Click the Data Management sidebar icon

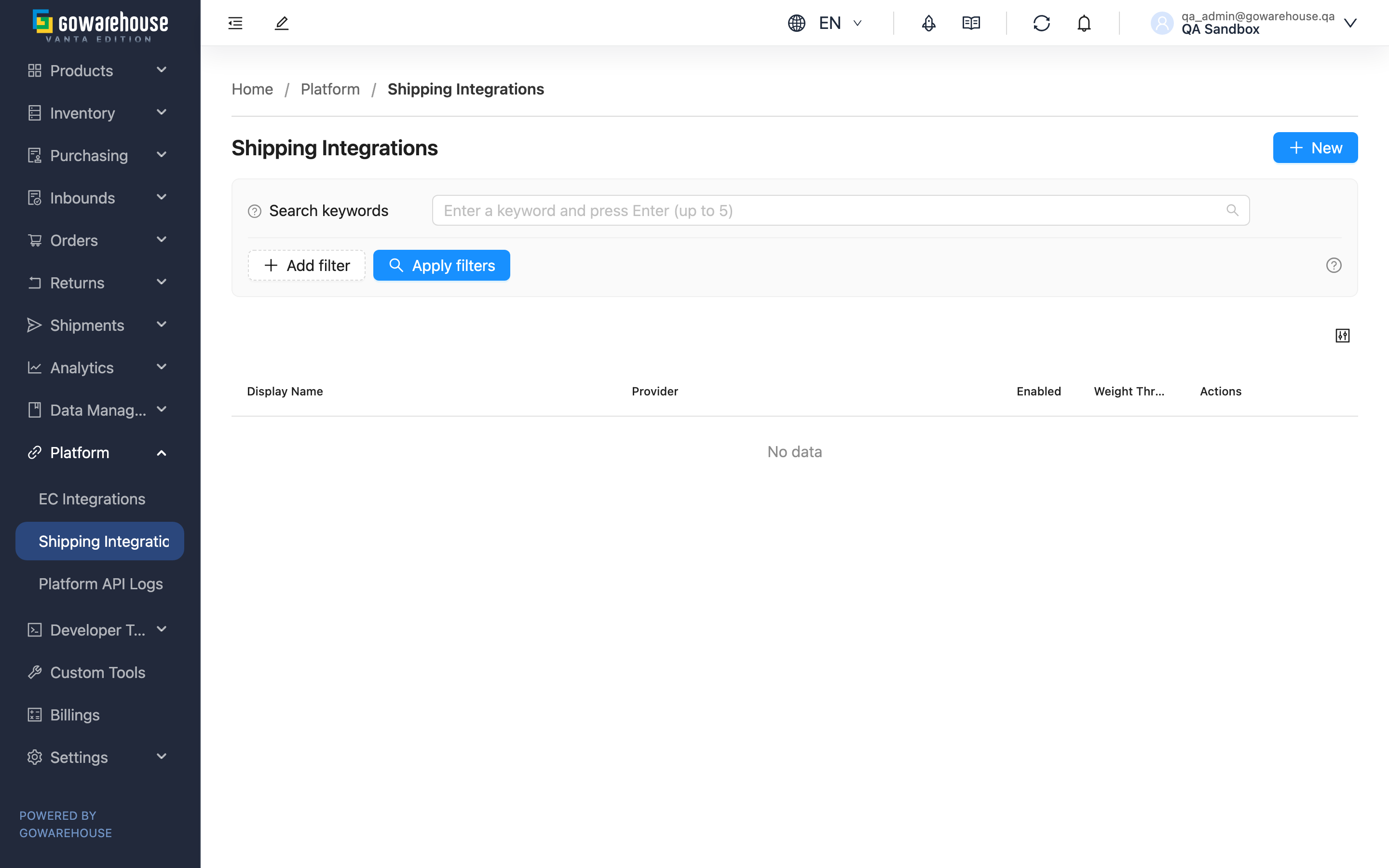pos(34,410)
